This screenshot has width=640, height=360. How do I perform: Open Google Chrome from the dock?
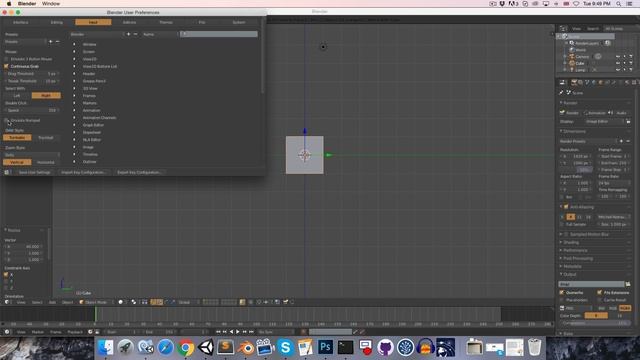pyautogui.click(x=186, y=347)
